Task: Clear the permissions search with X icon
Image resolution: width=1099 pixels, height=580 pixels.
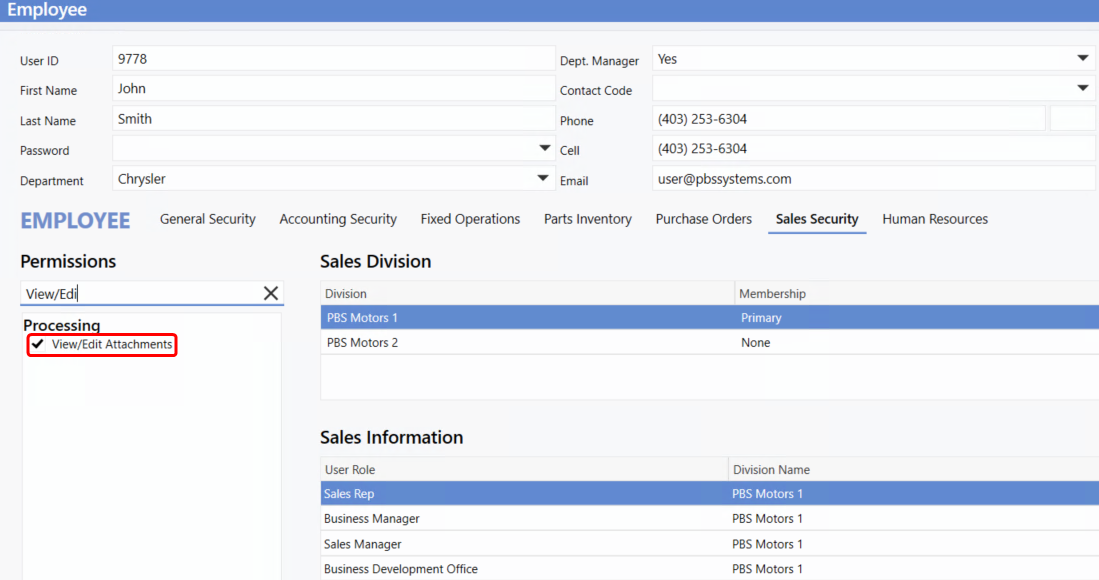Action: click(x=270, y=293)
